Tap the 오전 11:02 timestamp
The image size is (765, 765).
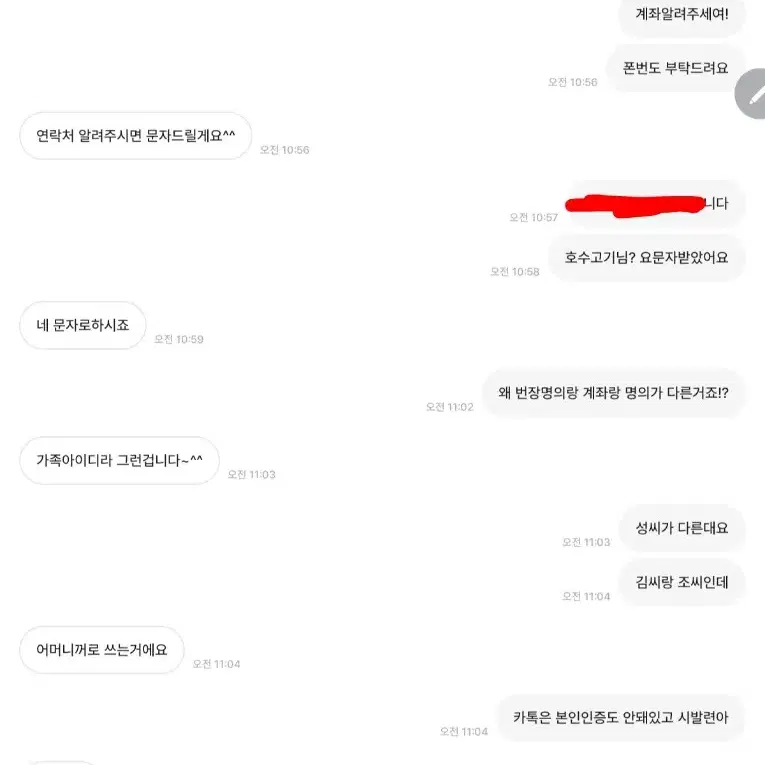(x=449, y=407)
